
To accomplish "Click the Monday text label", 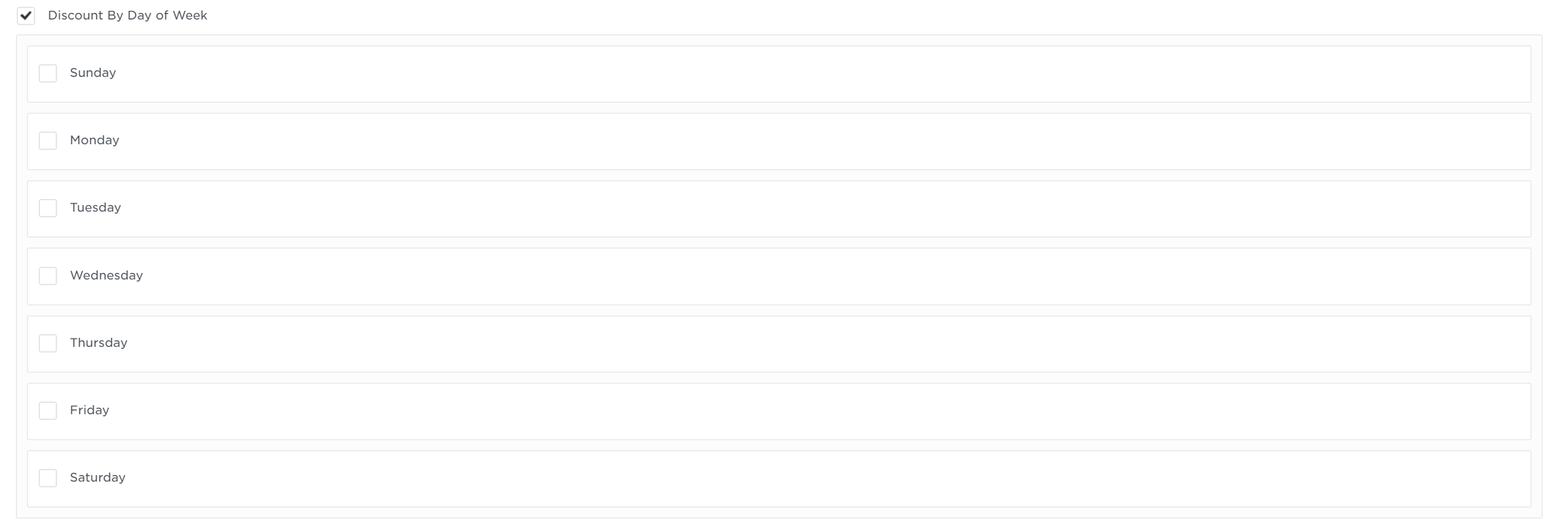I will click(94, 140).
